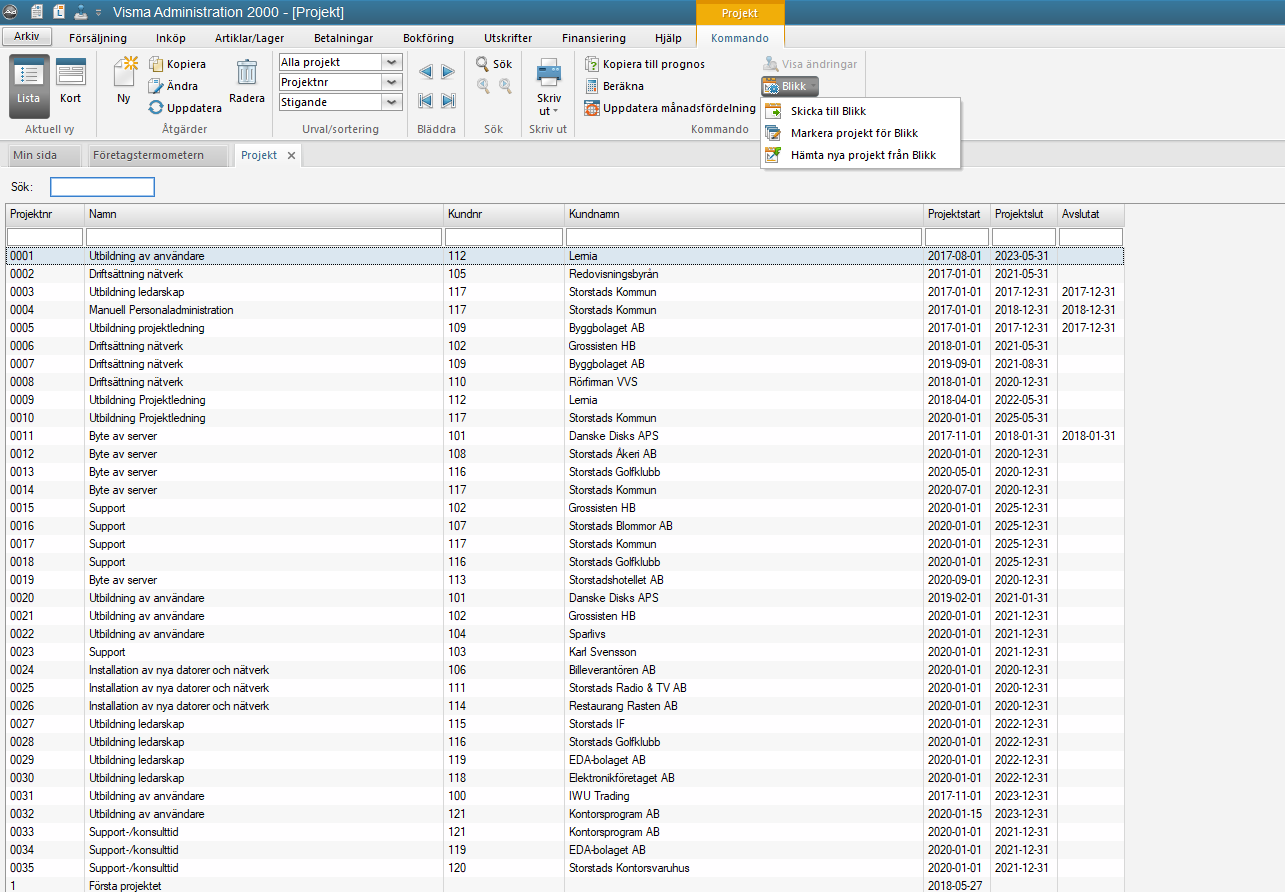
Task: Click the Beräkna command
Action: 614,86
